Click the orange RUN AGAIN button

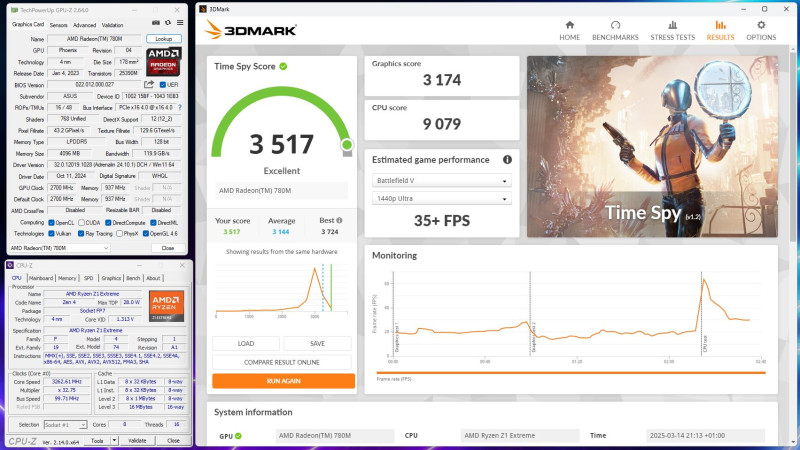coord(284,381)
